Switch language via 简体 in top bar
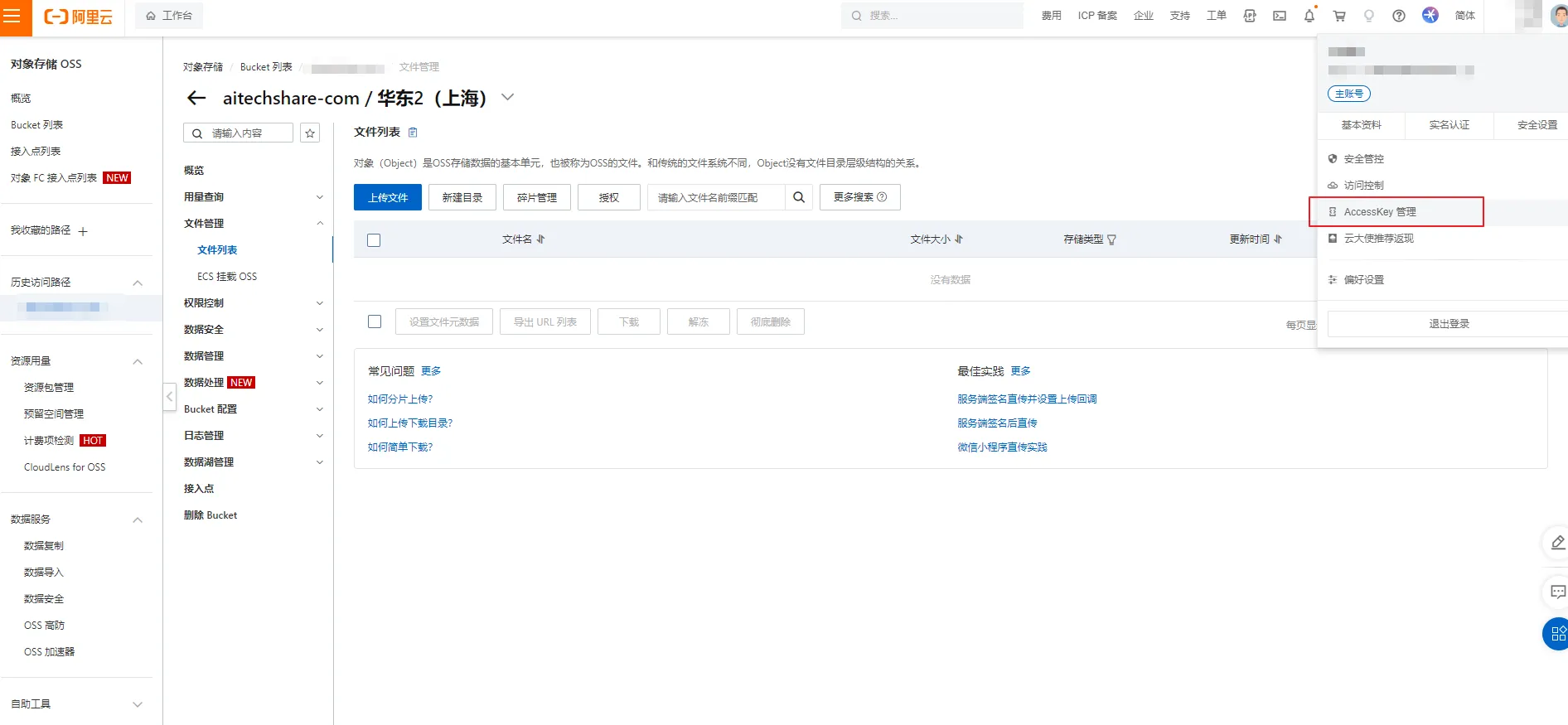 point(1465,16)
